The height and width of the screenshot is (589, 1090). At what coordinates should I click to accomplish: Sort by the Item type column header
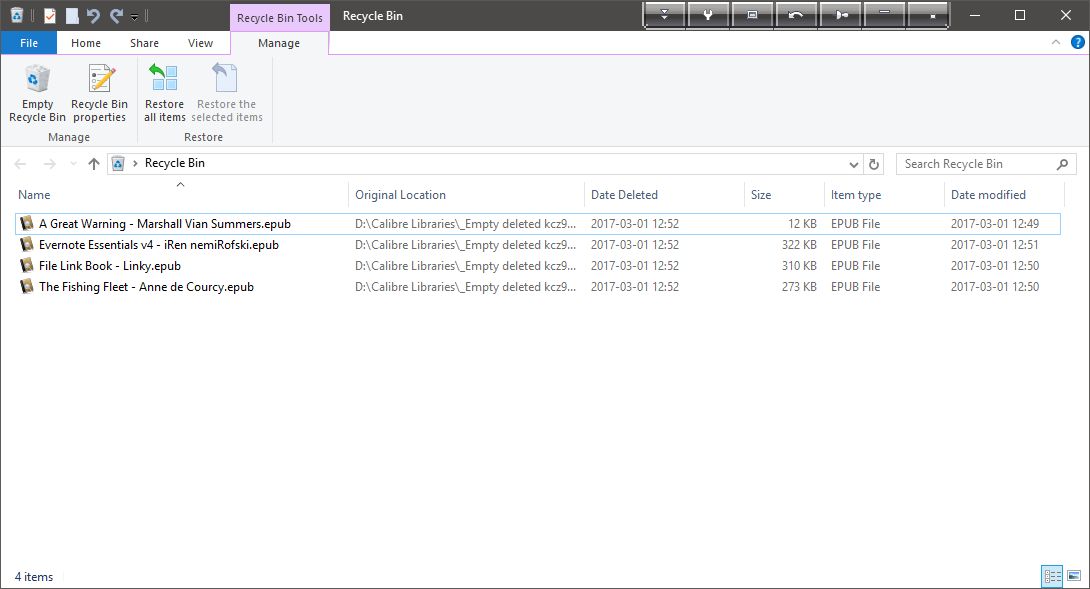click(884, 195)
